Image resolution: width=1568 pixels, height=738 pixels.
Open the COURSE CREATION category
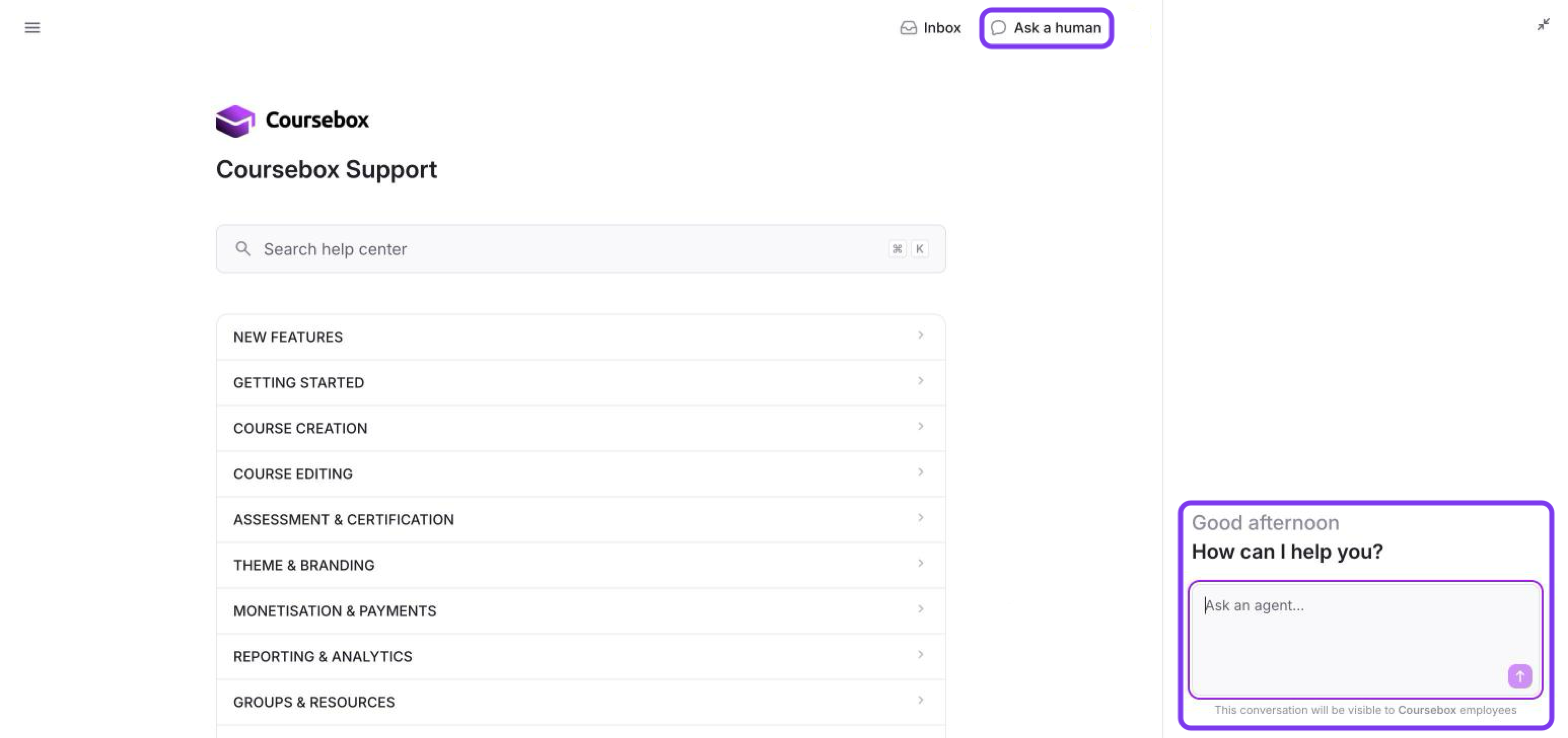(x=581, y=428)
